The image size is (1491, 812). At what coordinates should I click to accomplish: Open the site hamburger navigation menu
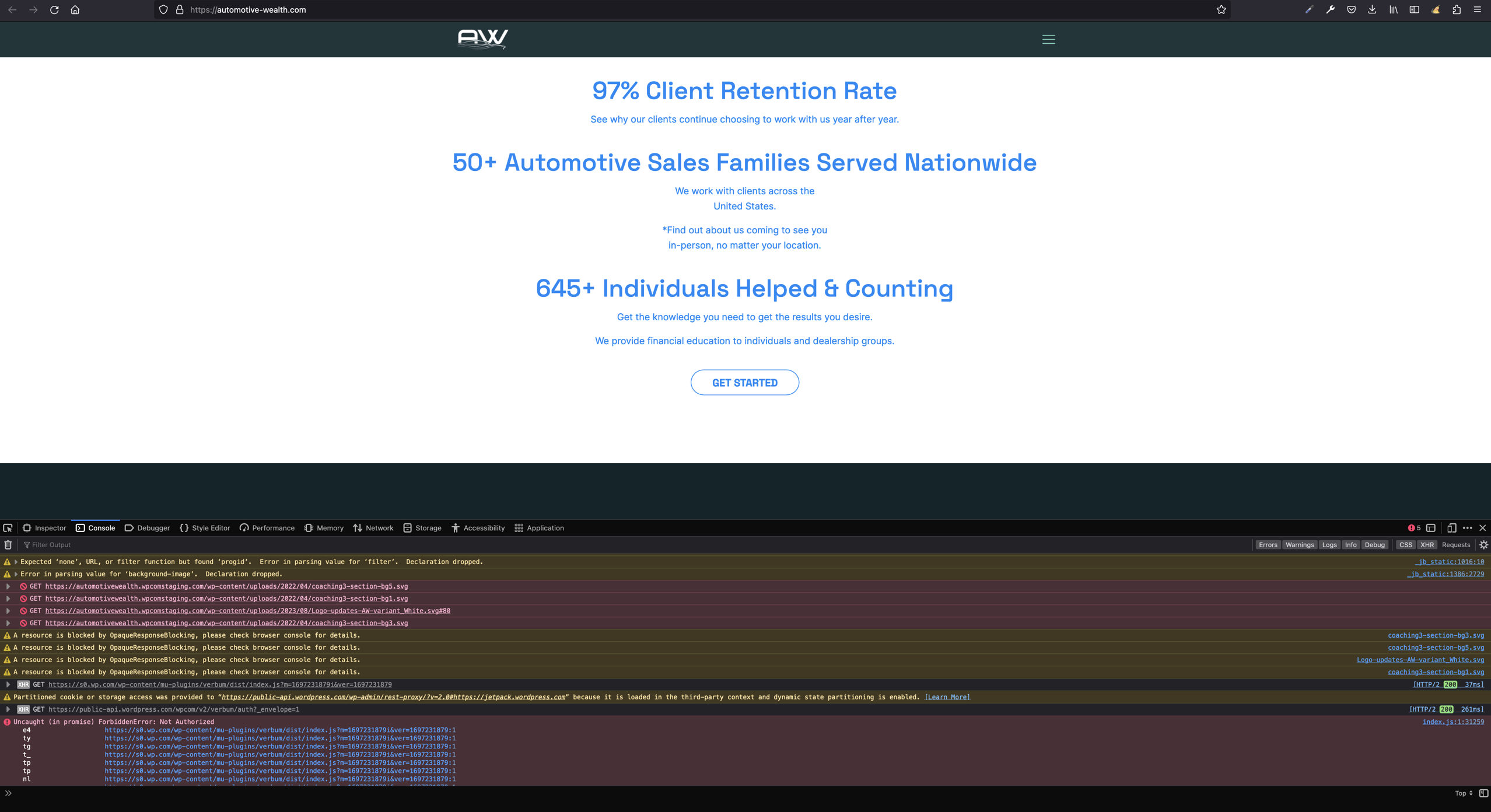pos(1048,40)
